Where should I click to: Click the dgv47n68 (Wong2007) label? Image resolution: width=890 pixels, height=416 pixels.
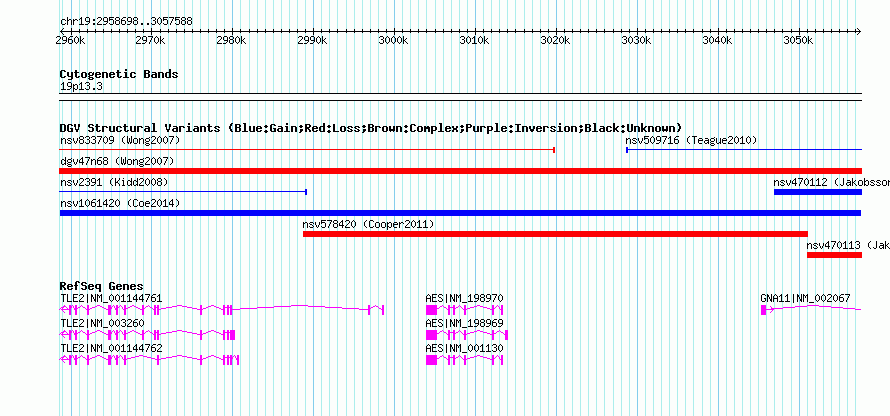coord(117,161)
